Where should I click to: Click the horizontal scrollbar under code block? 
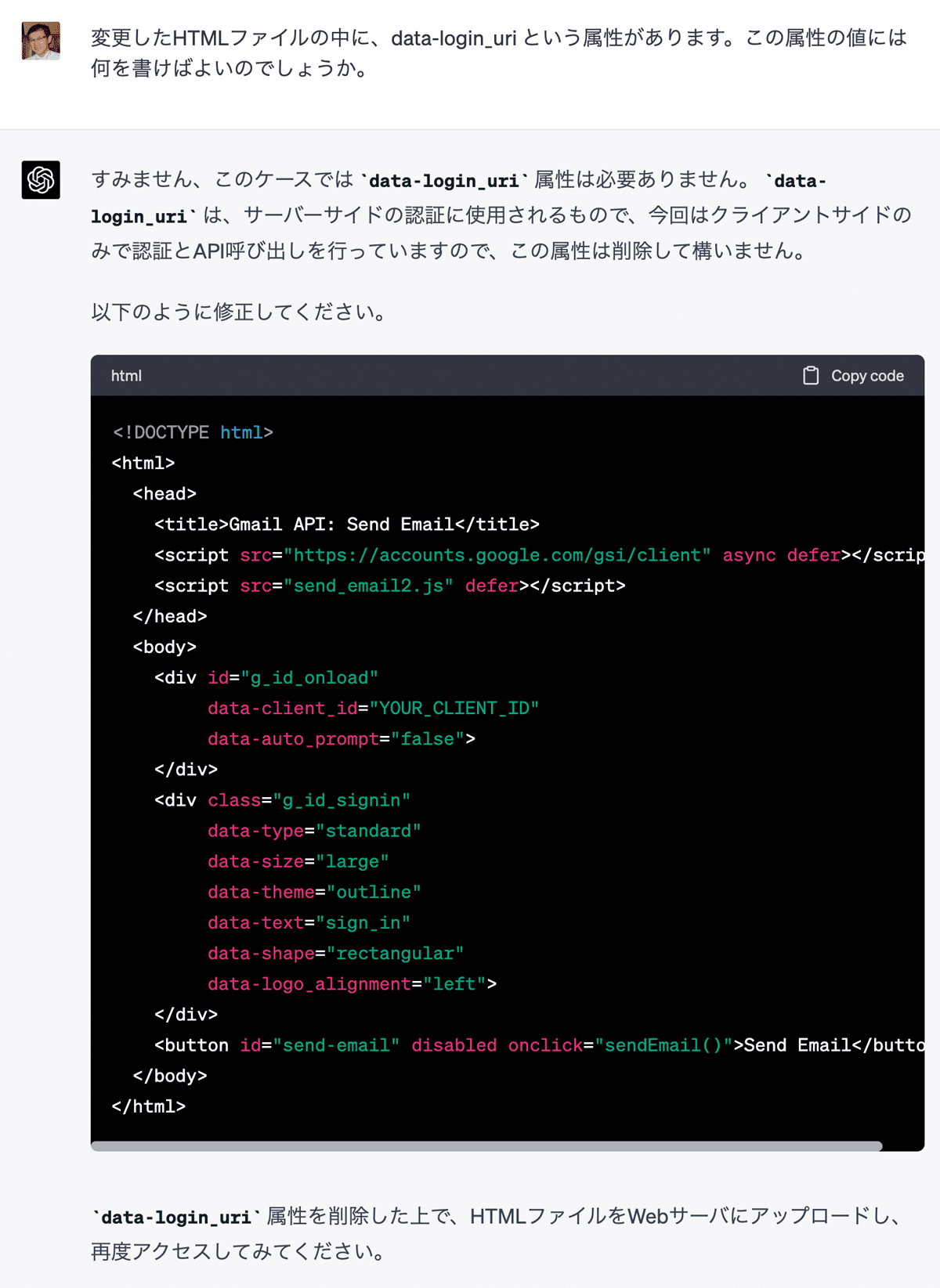point(486,1146)
